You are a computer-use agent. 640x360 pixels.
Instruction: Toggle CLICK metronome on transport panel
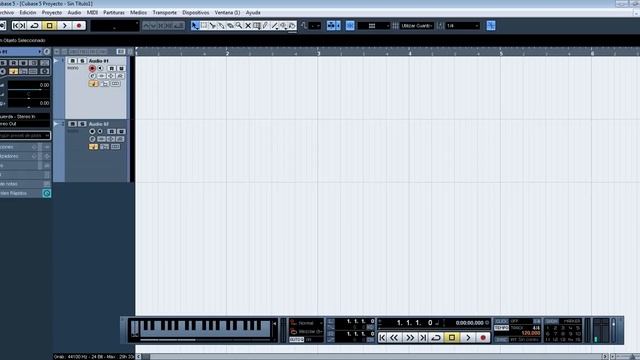[502, 322]
